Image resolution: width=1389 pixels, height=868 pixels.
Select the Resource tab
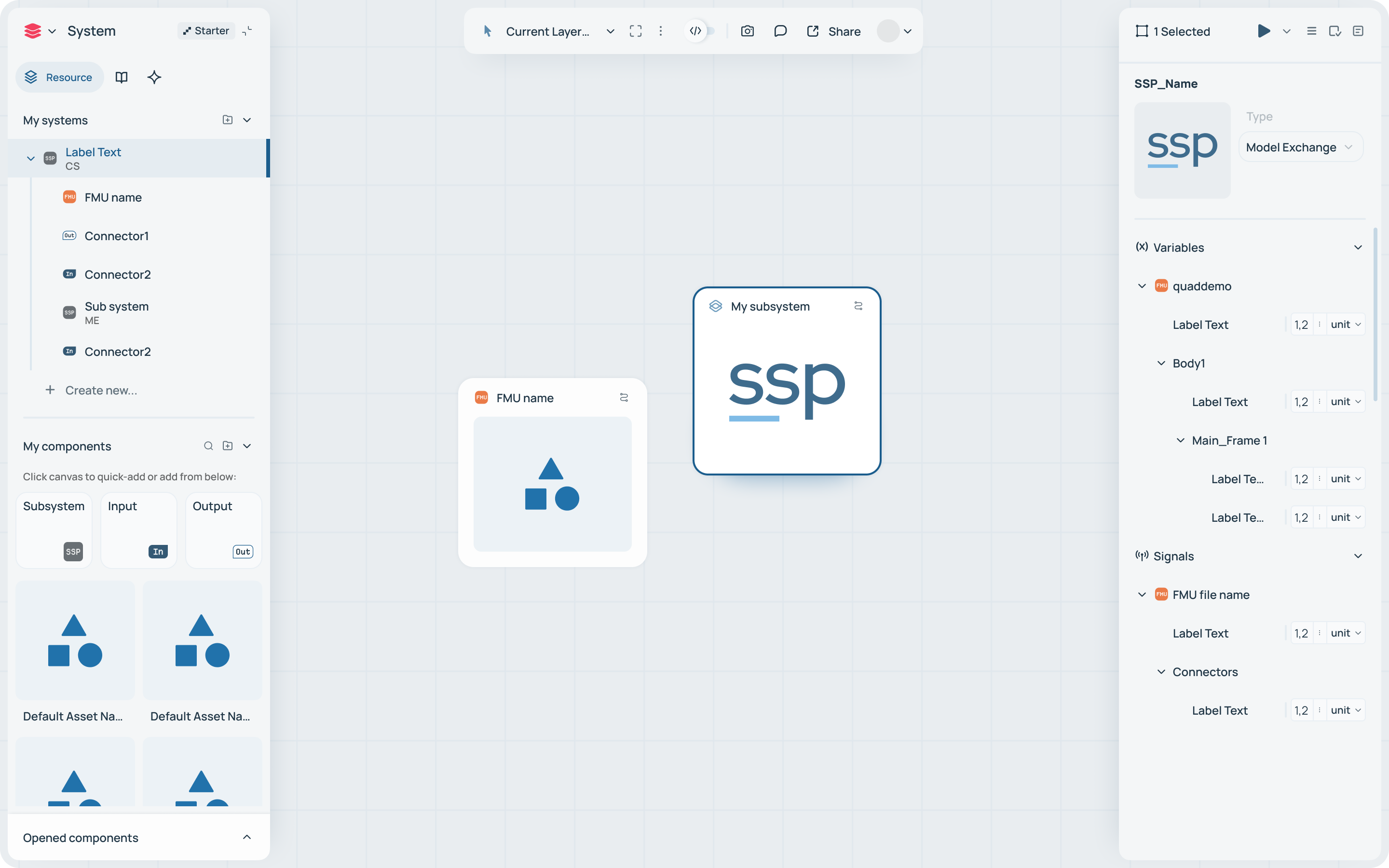pos(59,77)
